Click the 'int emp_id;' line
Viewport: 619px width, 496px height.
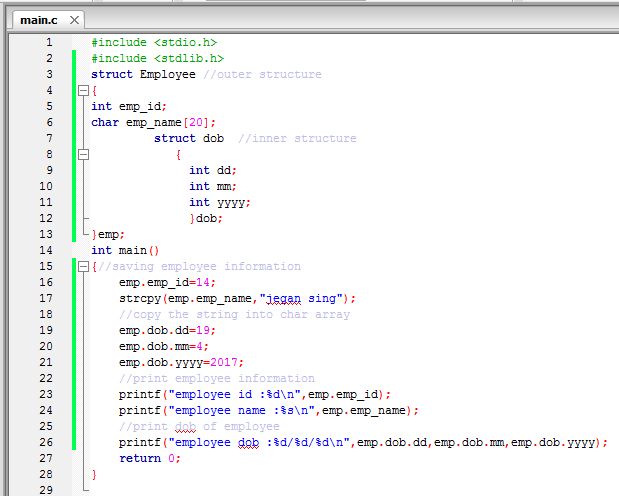(129, 106)
